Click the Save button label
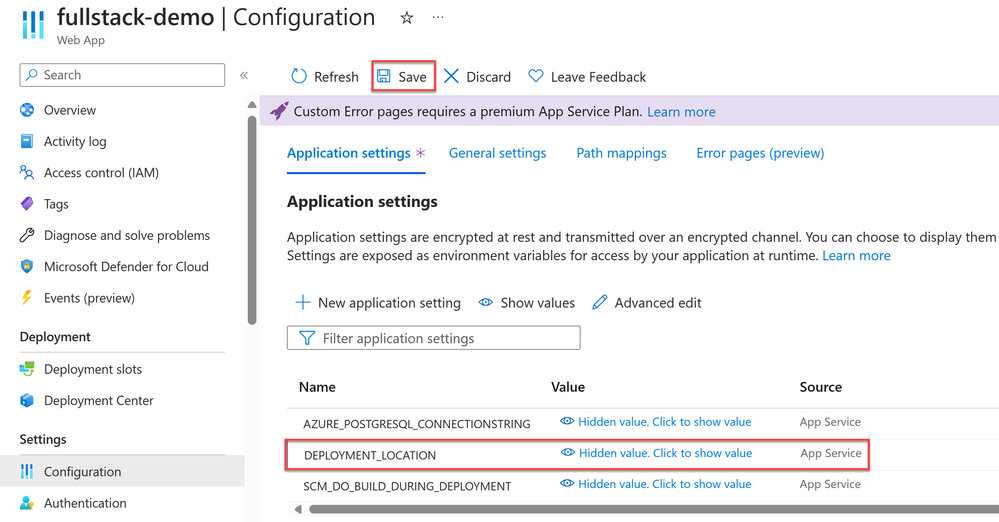The width and height of the screenshot is (999, 522). coord(412,77)
